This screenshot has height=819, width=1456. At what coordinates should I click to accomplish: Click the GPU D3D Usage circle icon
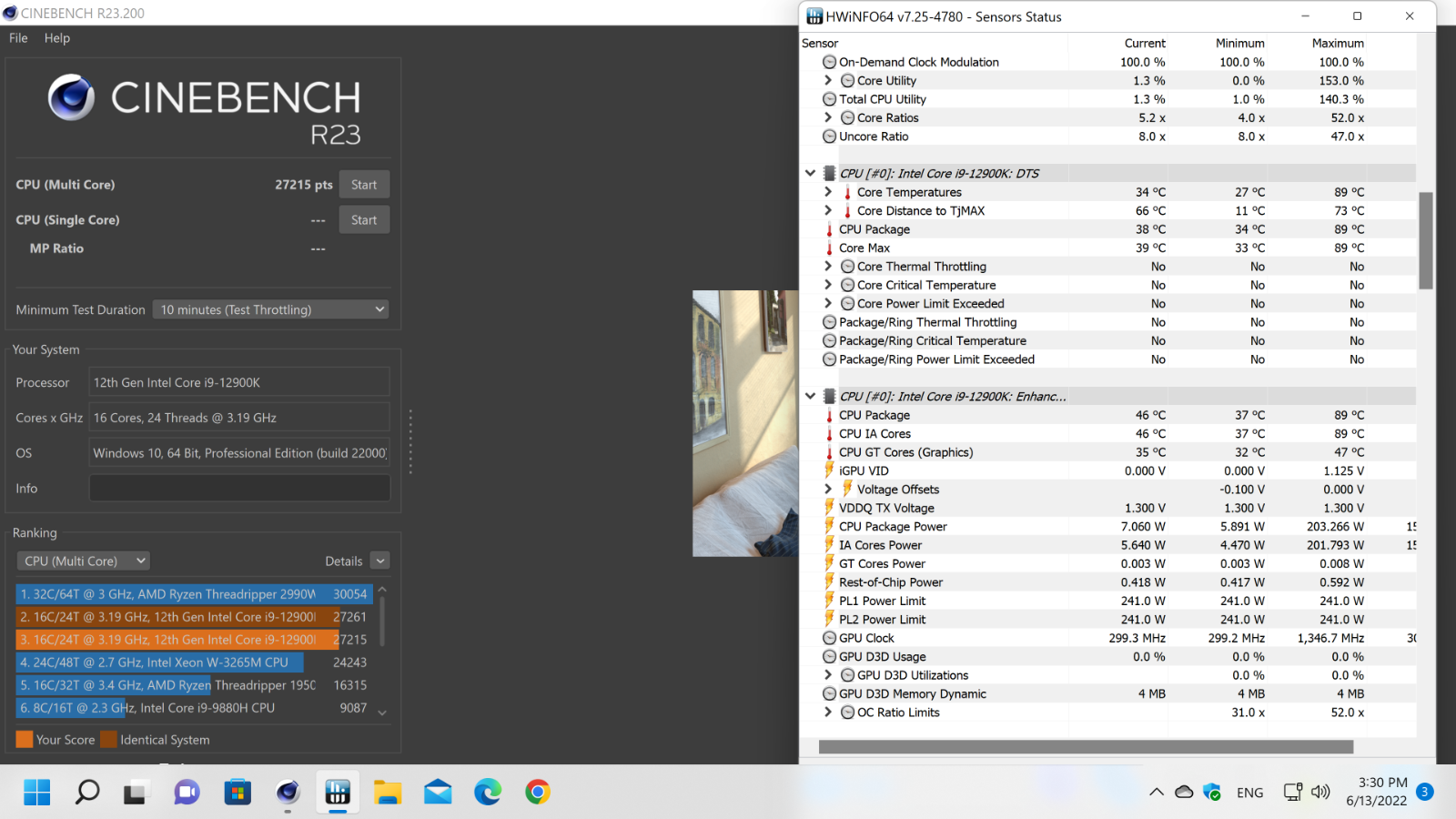click(x=829, y=656)
